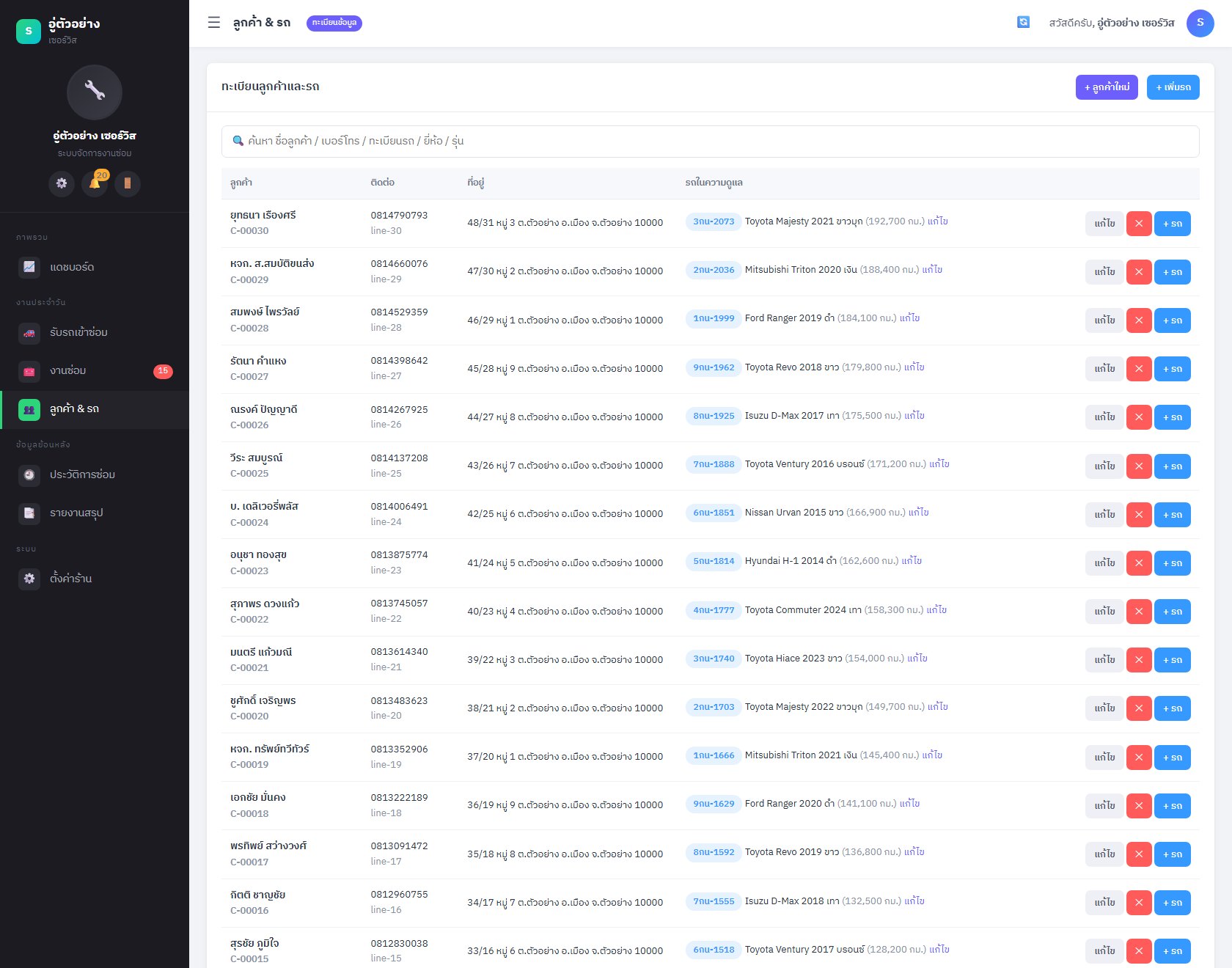Click the logout door icon

coord(128,183)
